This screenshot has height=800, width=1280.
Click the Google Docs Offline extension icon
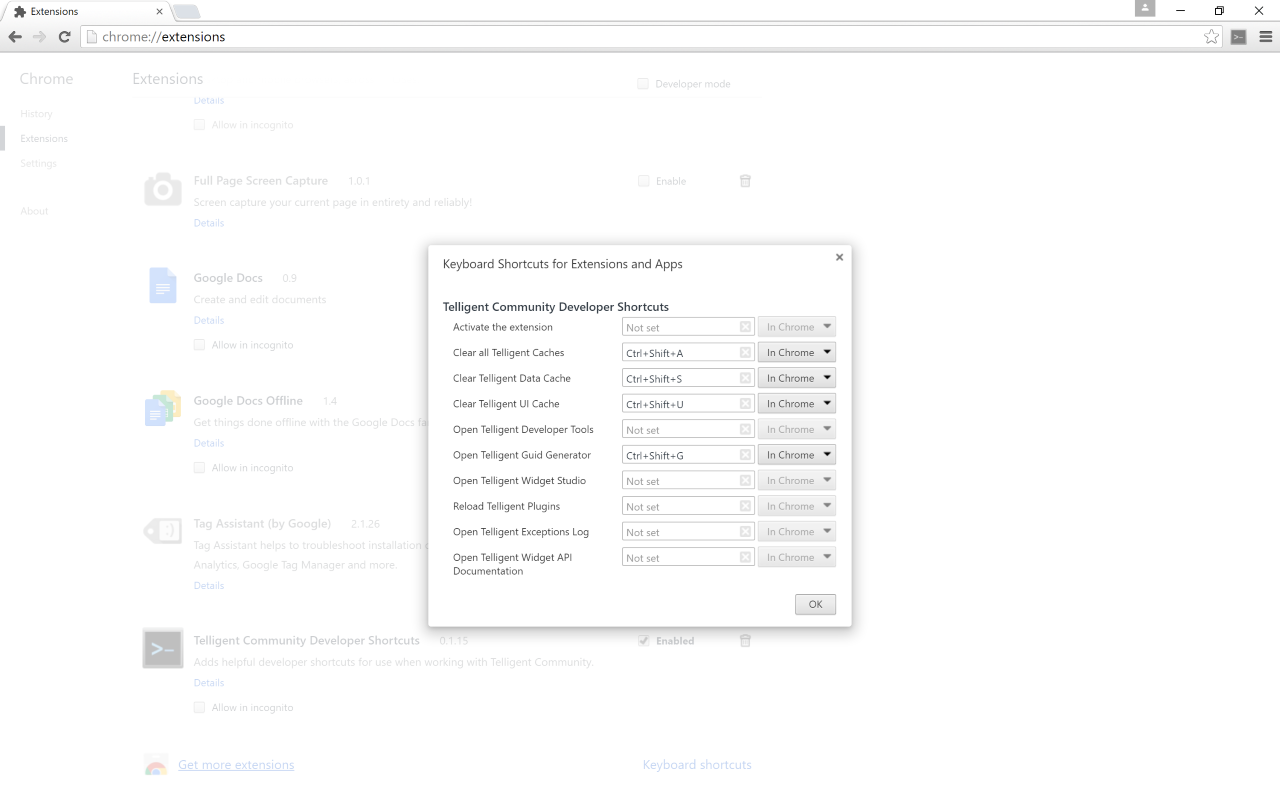pos(162,408)
